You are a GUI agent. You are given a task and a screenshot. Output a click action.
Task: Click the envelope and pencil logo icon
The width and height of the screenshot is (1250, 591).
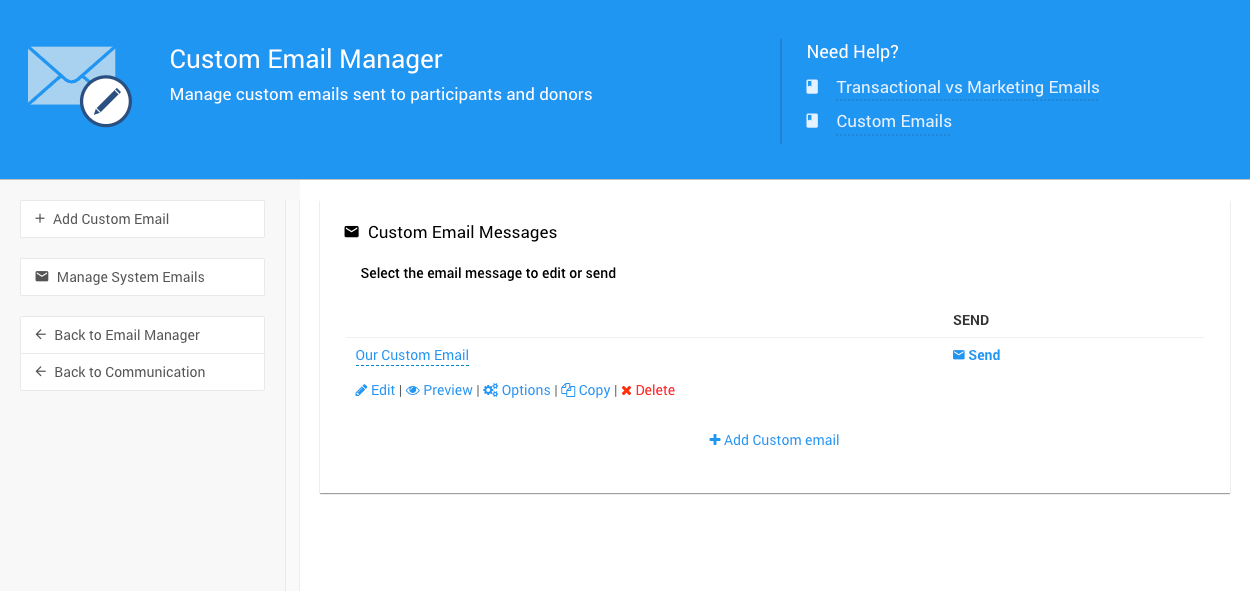79,86
